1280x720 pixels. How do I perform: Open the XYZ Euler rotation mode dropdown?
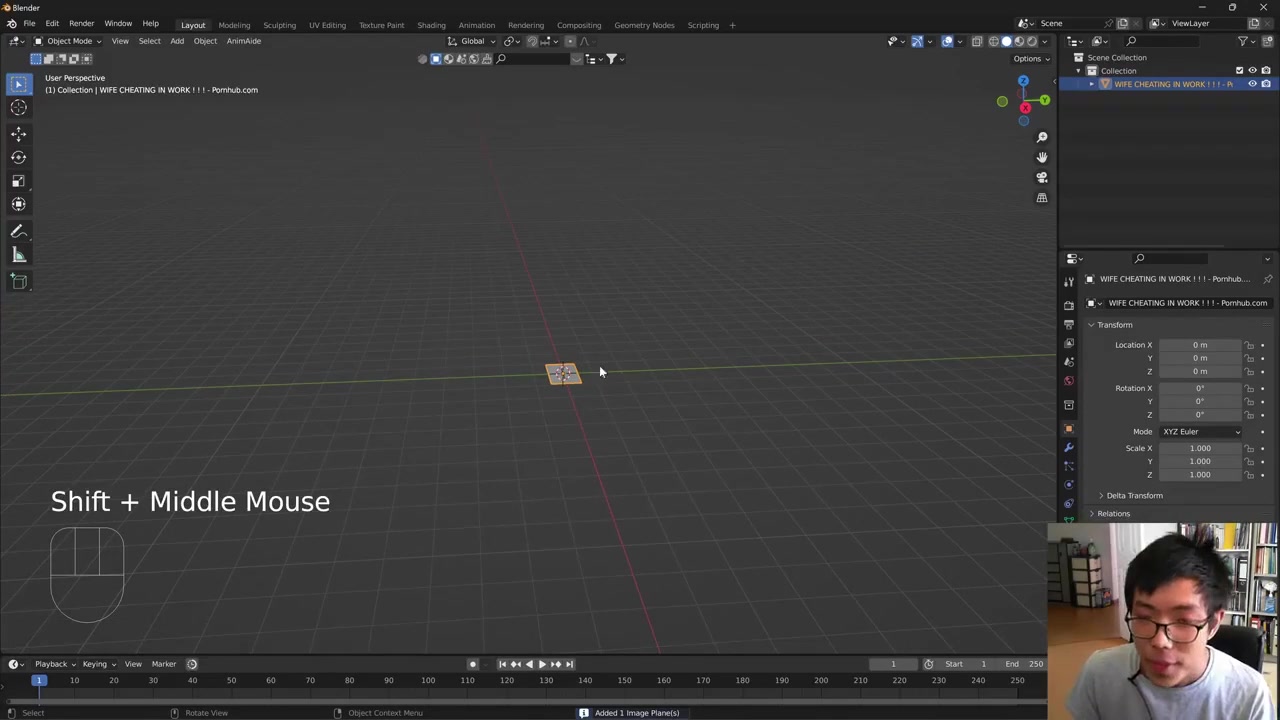1200,432
